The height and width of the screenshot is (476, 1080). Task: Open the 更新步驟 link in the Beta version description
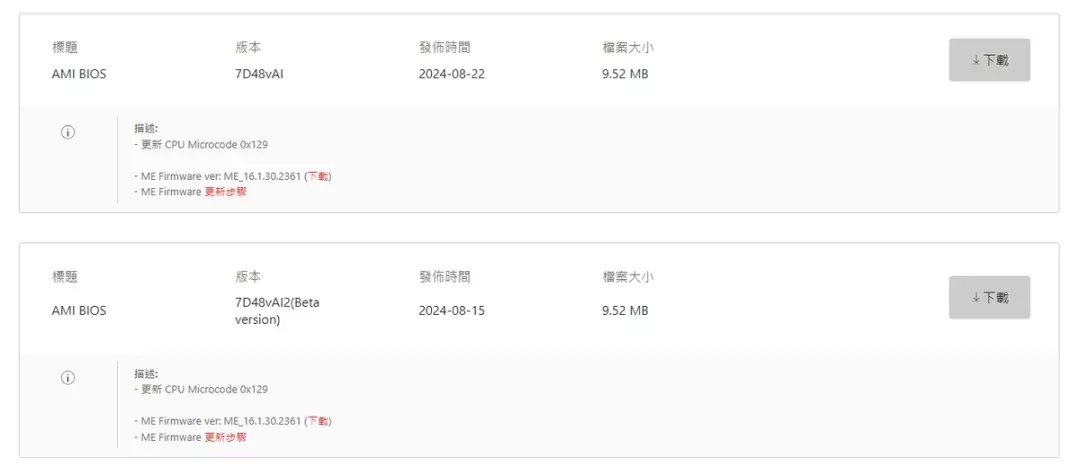(x=225, y=437)
